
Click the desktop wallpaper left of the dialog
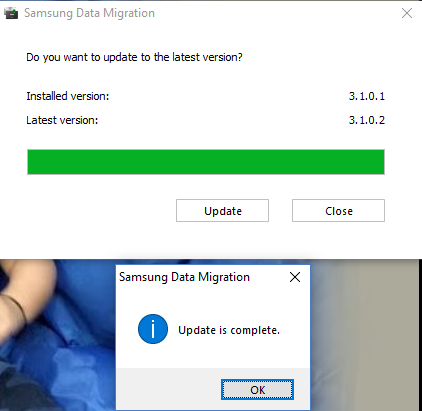click(58, 335)
